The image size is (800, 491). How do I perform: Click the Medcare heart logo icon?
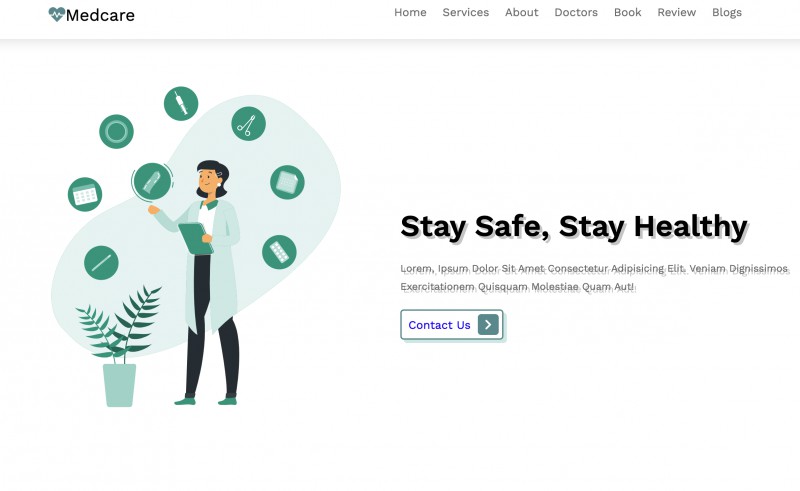coord(57,14)
